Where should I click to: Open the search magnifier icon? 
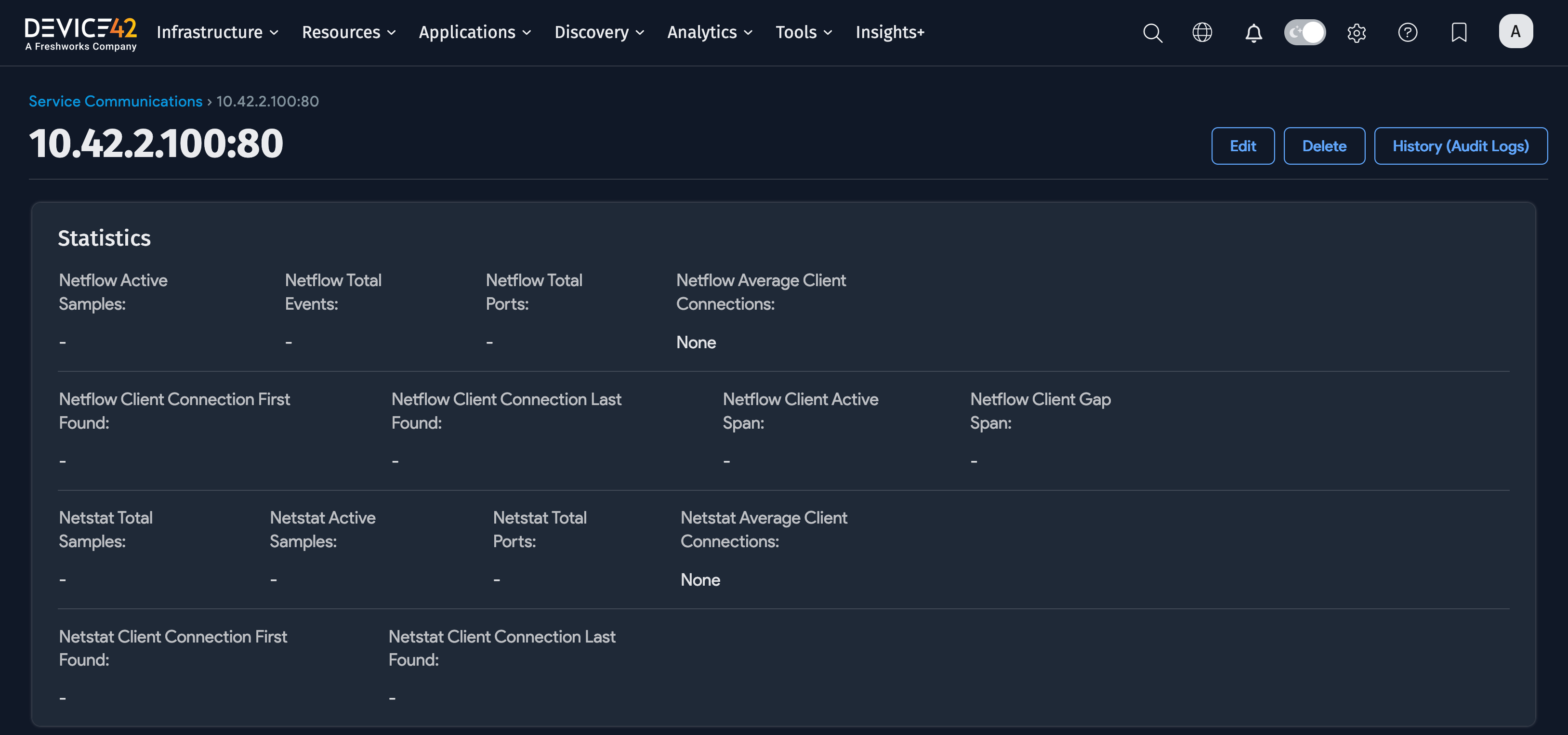coord(1152,32)
